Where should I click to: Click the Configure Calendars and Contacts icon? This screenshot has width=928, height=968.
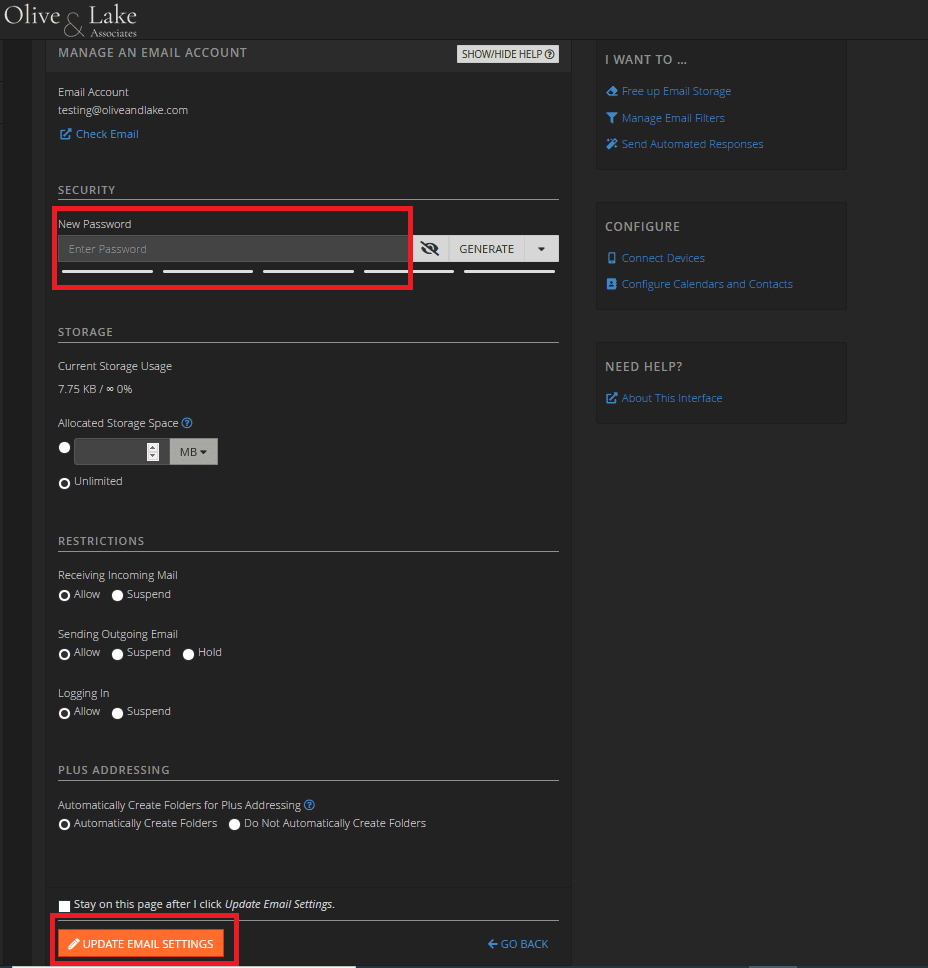point(611,283)
